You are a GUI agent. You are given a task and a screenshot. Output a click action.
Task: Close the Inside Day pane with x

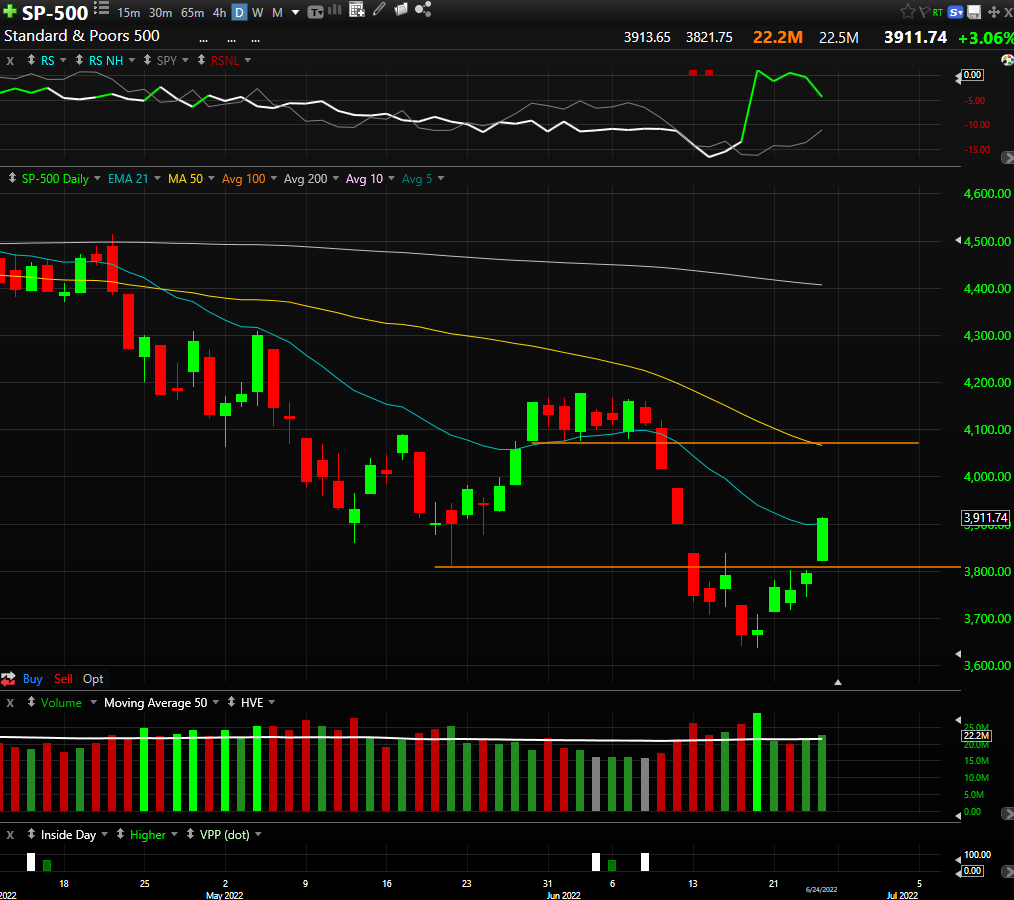pyautogui.click(x=10, y=835)
